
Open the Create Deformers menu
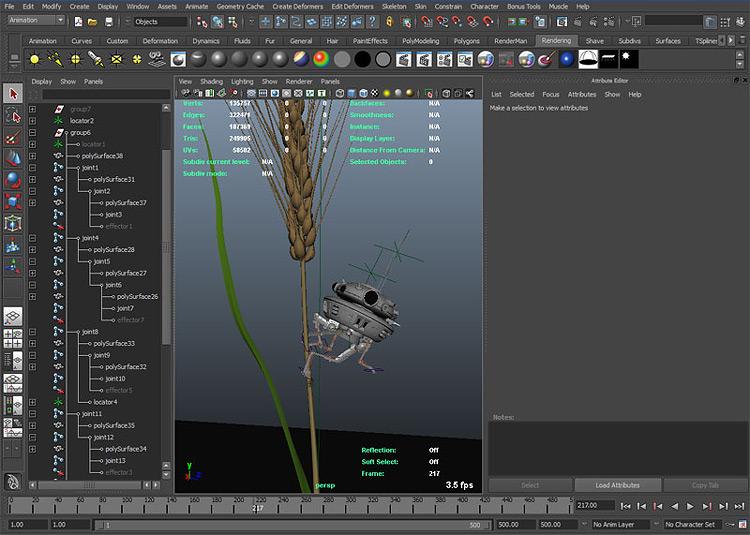pos(298,6)
